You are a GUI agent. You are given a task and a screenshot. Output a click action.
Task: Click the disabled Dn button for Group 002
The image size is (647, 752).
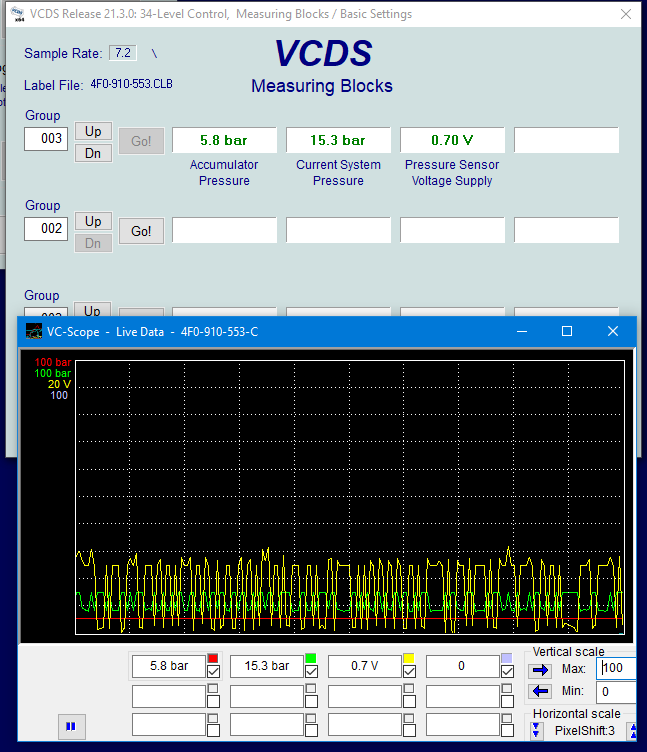(93, 243)
